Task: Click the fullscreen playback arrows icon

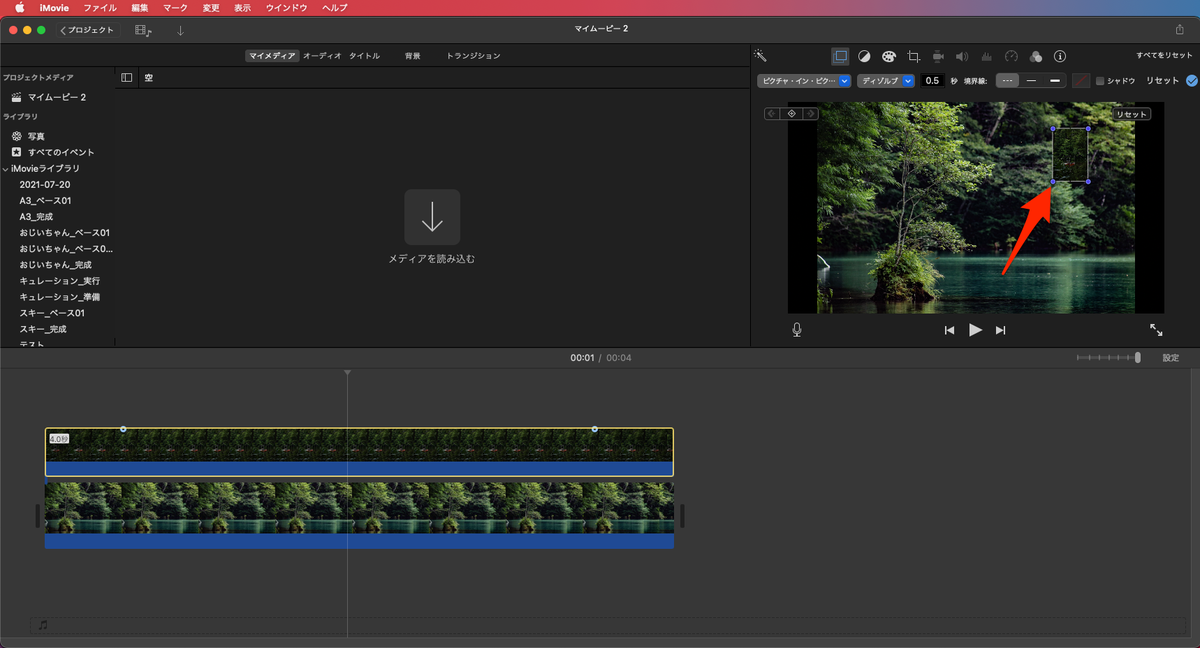Action: (1156, 329)
